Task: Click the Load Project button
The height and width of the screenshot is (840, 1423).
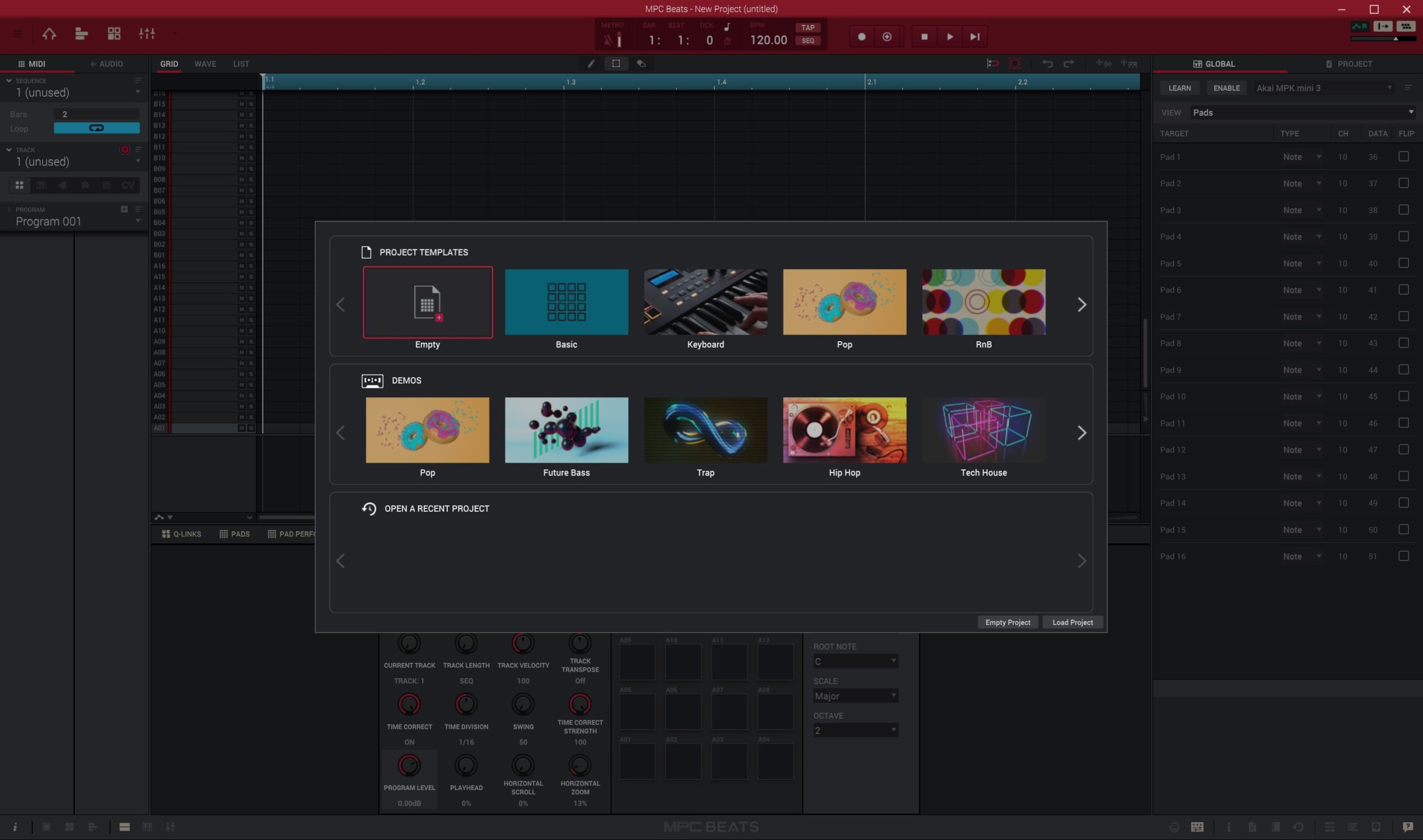Action: pos(1072,622)
